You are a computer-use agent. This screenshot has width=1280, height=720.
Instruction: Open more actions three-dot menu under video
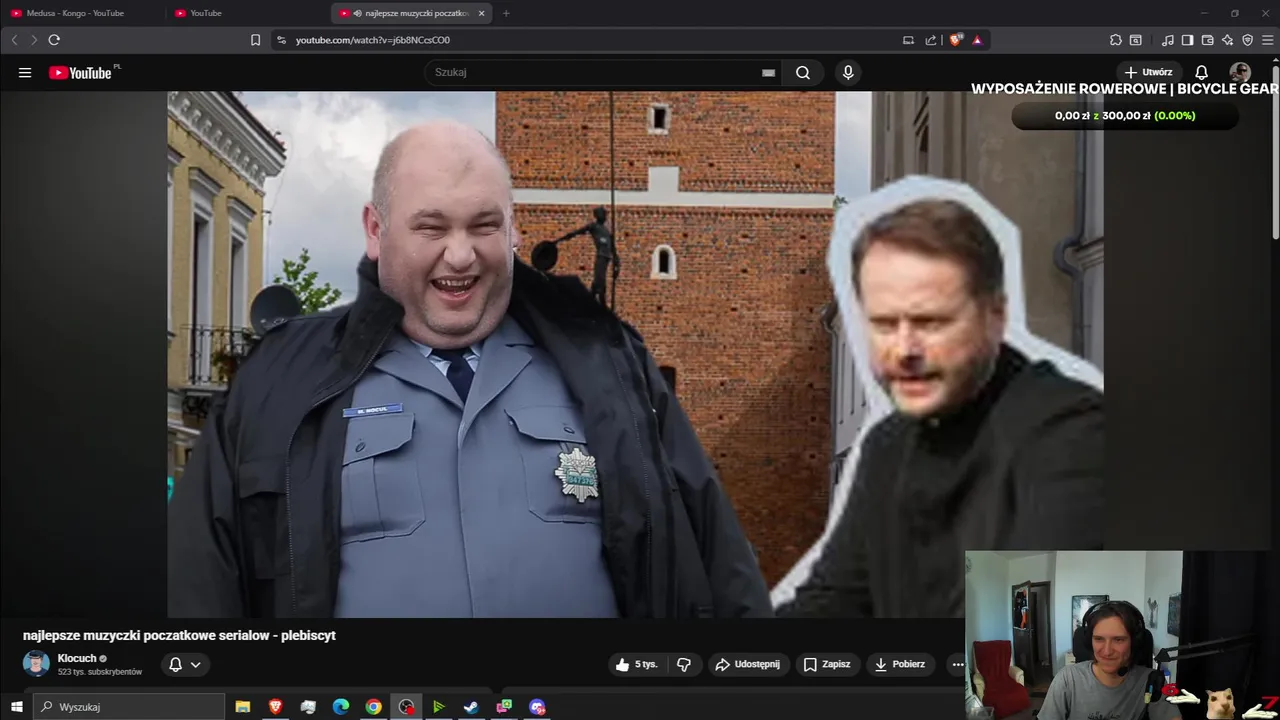pyautogui.click(x=957, y=664)
